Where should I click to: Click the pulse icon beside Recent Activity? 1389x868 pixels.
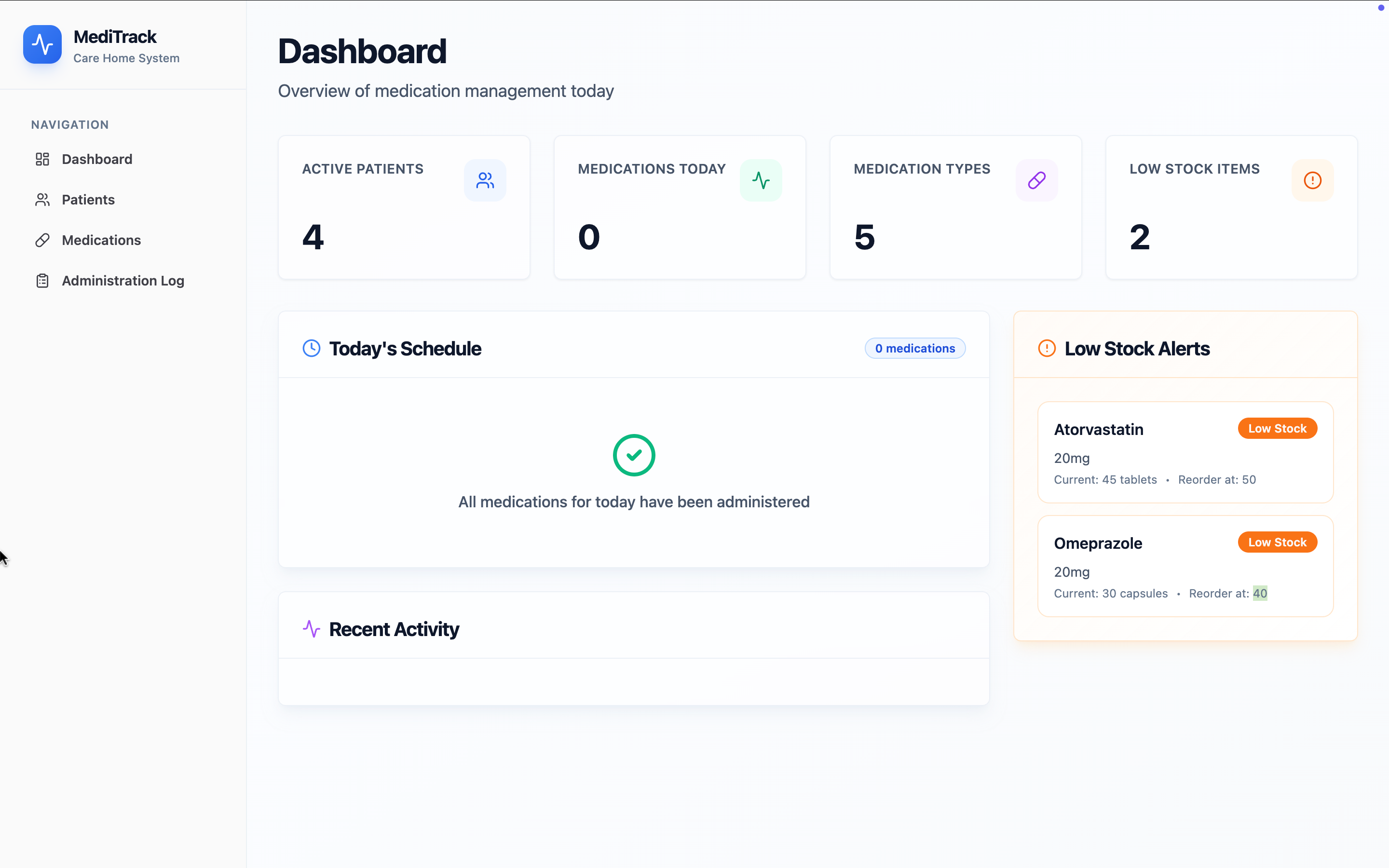coord(312,629)
